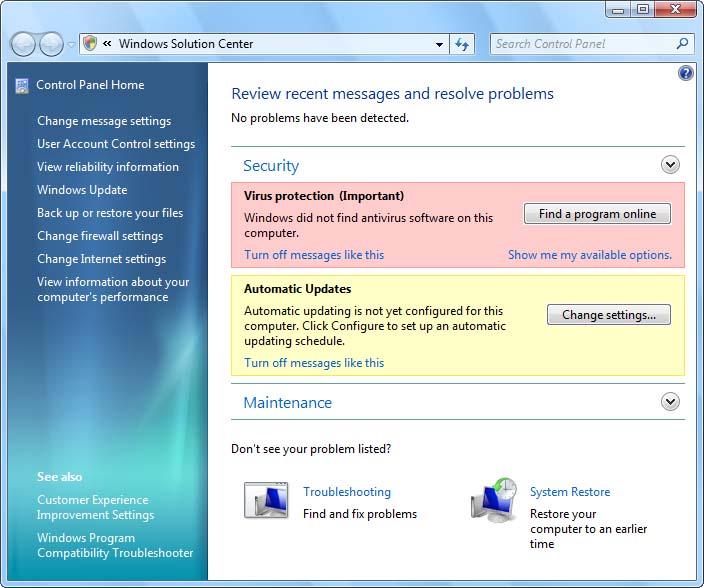Collapse the Security section chevron

click(670, 165)
